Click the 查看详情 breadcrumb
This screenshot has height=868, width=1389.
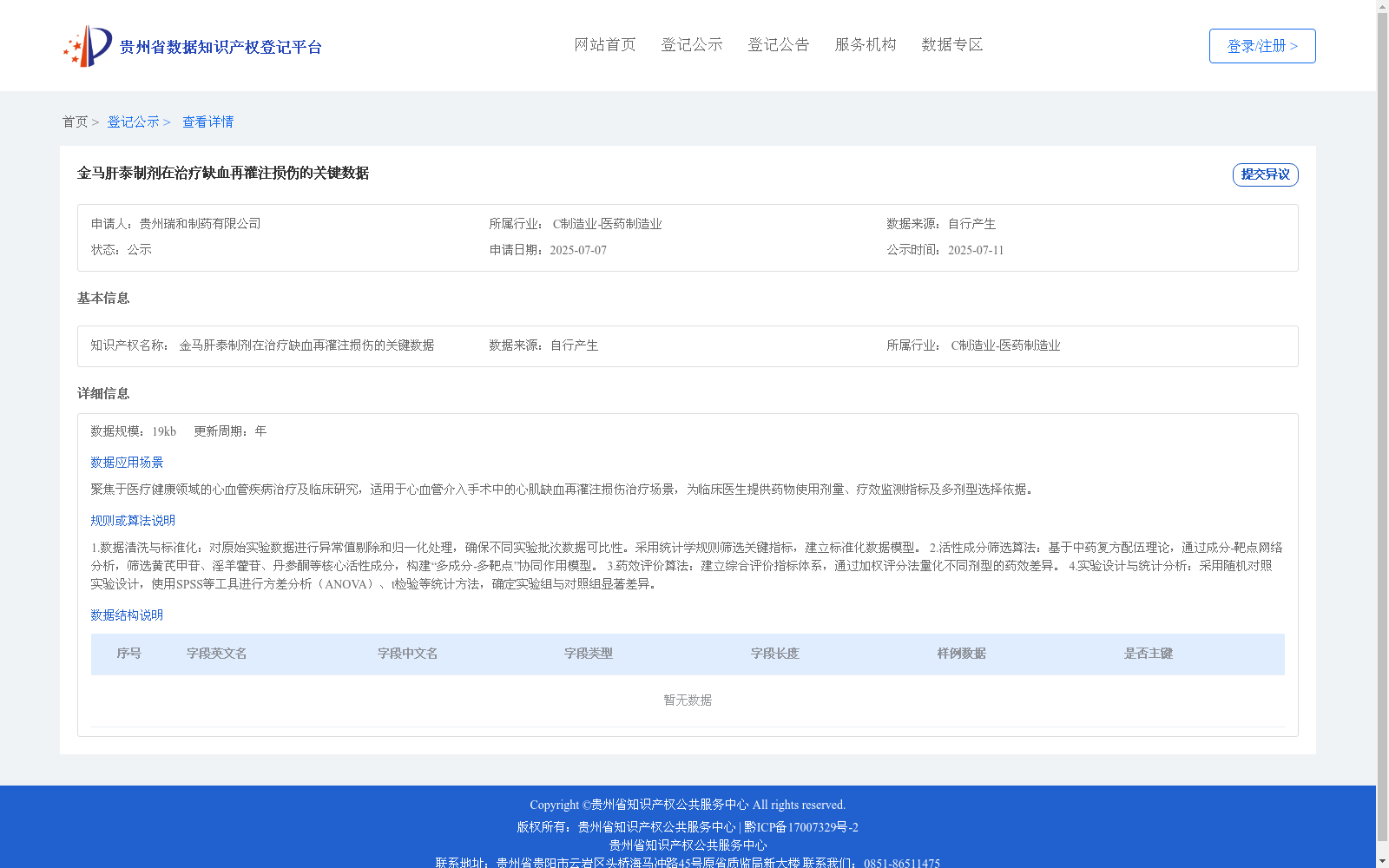pyautogui.click(x=207, y=122)
